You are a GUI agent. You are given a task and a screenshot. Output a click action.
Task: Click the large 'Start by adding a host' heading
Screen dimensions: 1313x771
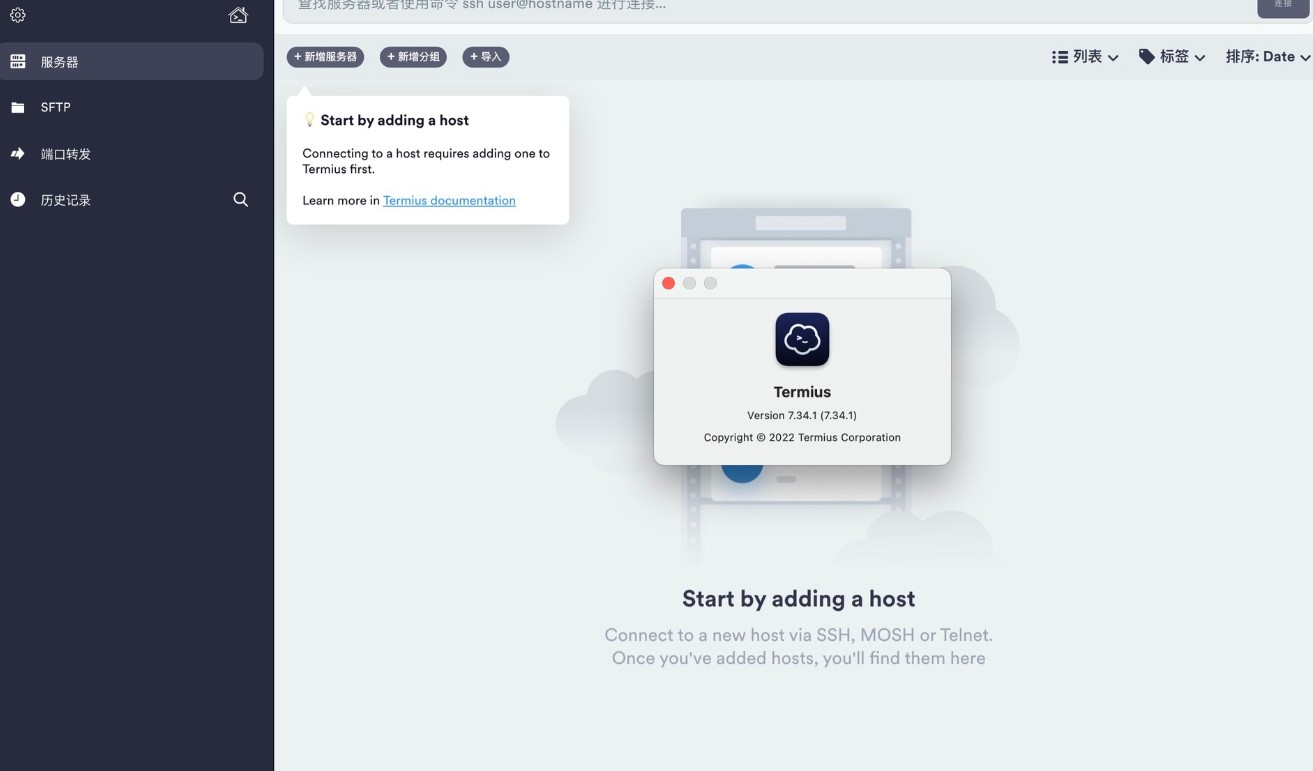pyautogui.click(x=798, y=599)
